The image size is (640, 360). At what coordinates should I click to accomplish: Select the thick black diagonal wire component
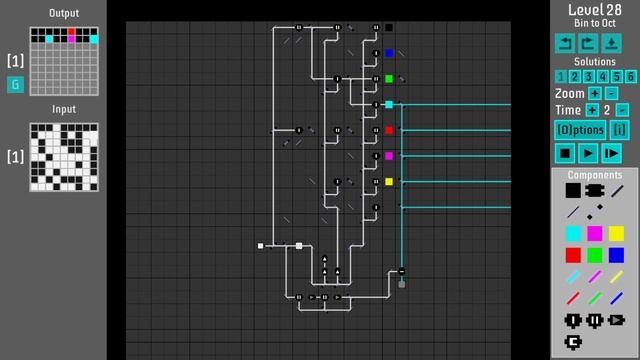point(617,191)
